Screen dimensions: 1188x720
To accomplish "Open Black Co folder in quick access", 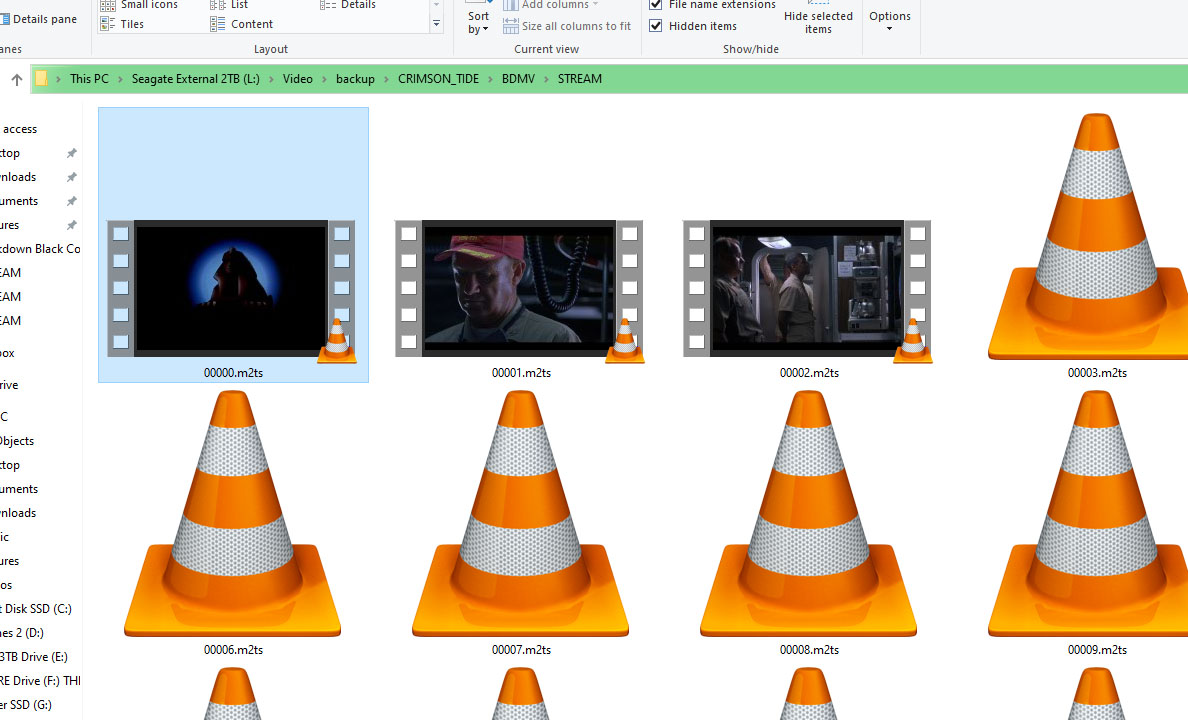I will pos(40,249).
